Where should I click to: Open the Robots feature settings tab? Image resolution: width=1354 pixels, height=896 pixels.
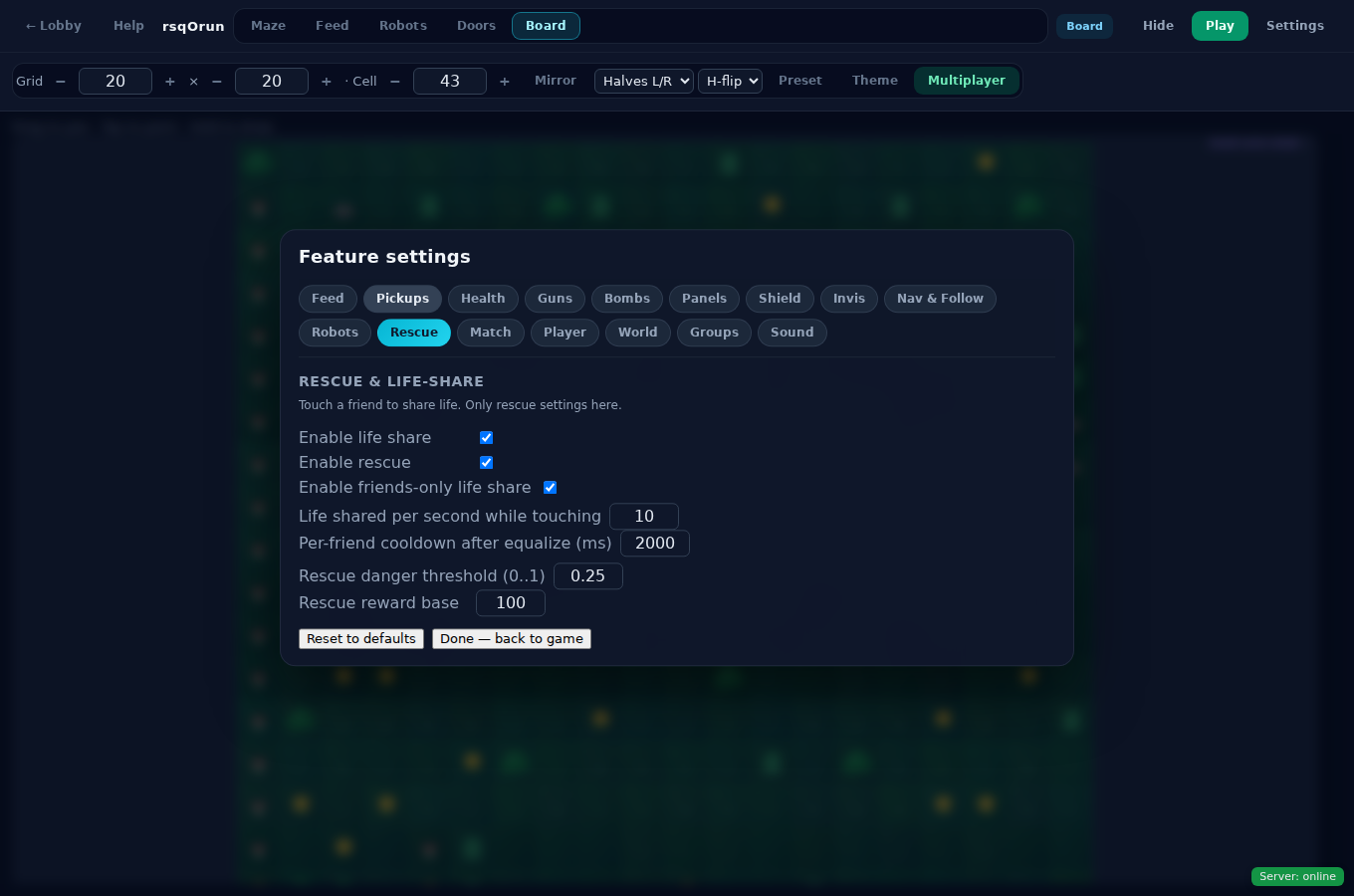tap(335, 333)
